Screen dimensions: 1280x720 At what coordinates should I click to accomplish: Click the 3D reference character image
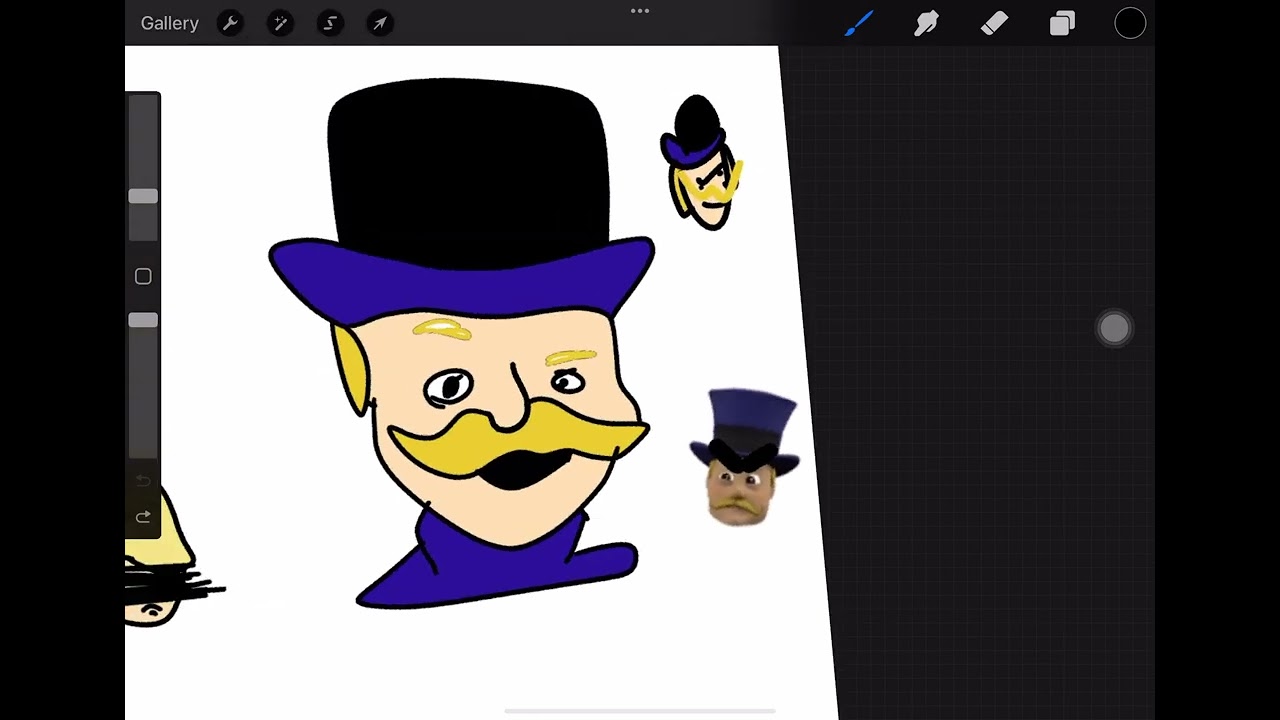click(x=745, y=457)
